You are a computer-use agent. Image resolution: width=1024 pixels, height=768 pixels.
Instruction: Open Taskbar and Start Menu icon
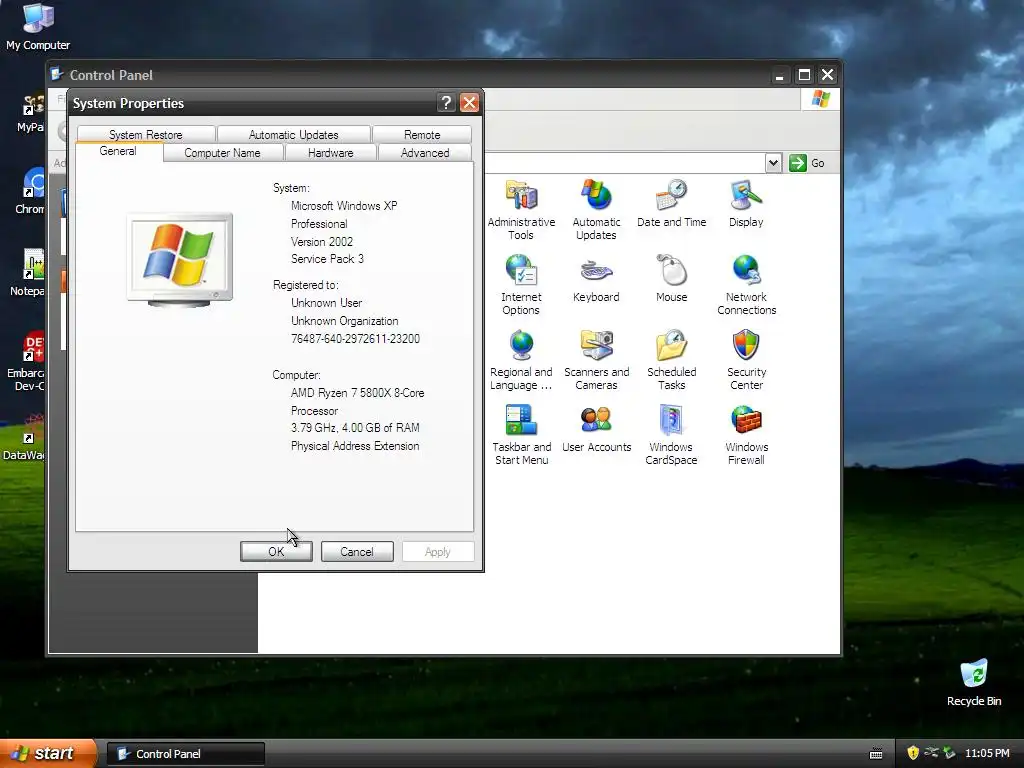520,435
